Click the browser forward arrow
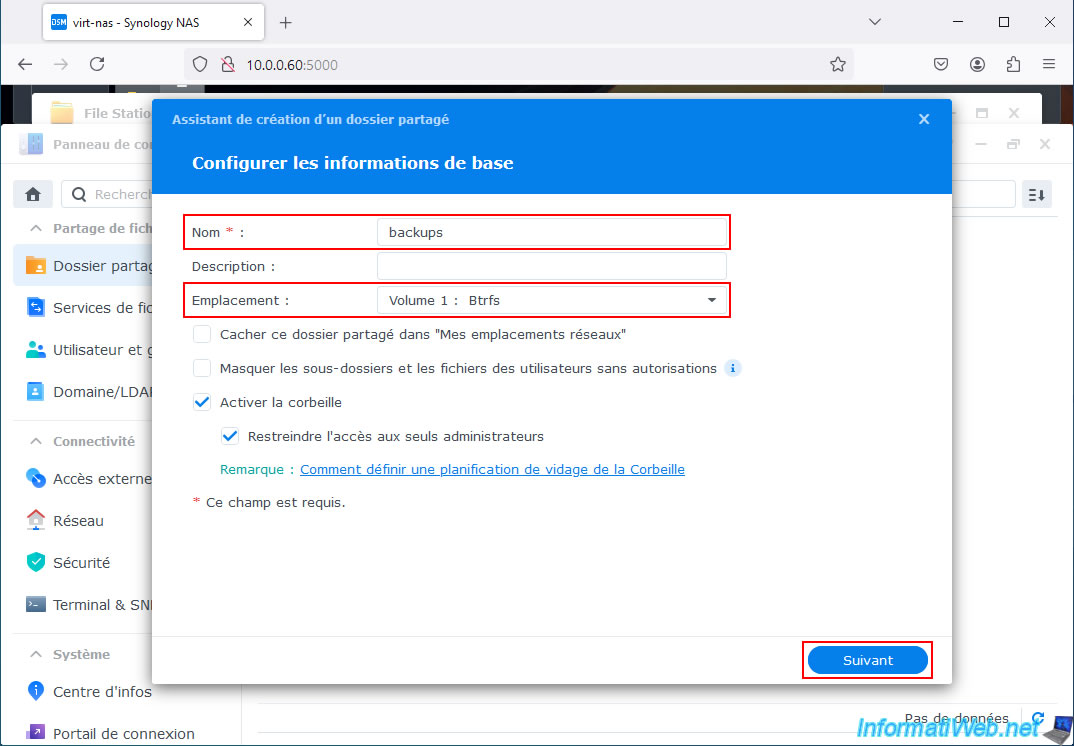The width and height of the screenshot is (1074, 746). click(61, 64)
